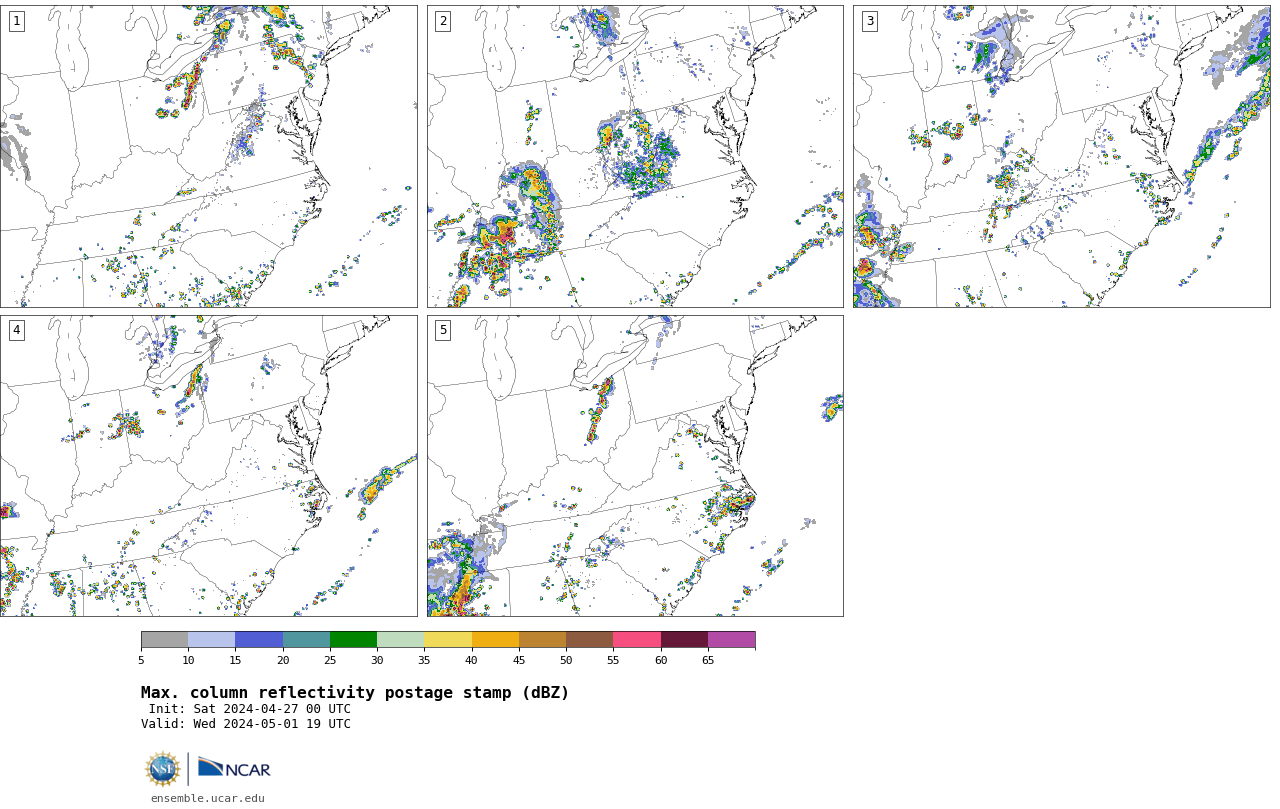Click the NCAR logo
Screen dimensions: 1280x809
coord(234,768)
